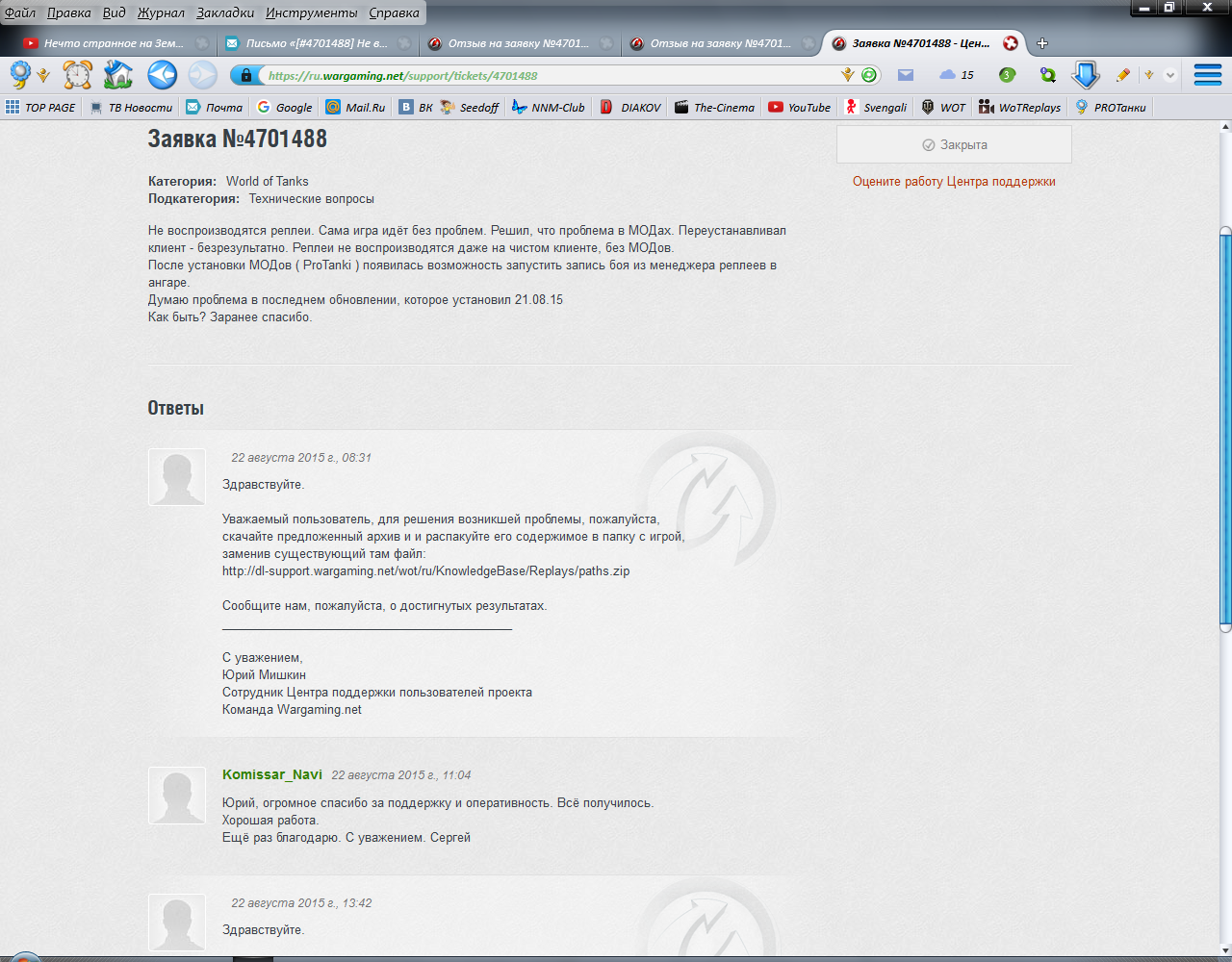This screenshot has height=962, width=1232.
Task: Go to the home page icon
Action: 118,74
